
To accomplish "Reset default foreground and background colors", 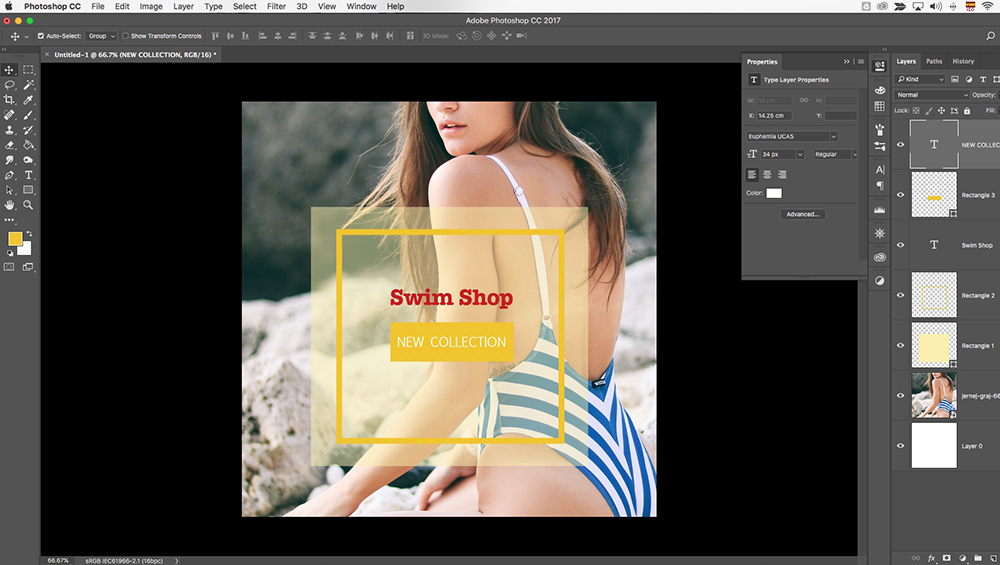I will 10,253.
